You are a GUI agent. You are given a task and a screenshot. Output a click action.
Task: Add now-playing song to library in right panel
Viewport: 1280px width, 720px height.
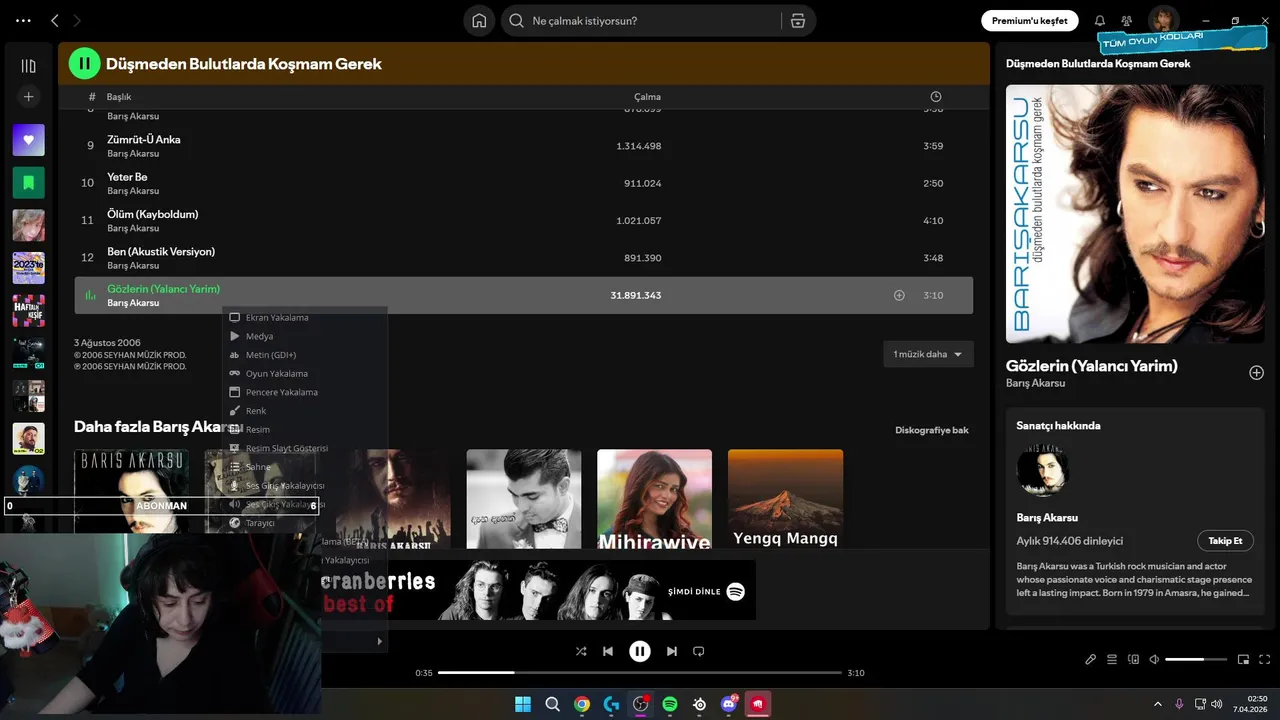pyautogui.click(x=1256, y=373)
